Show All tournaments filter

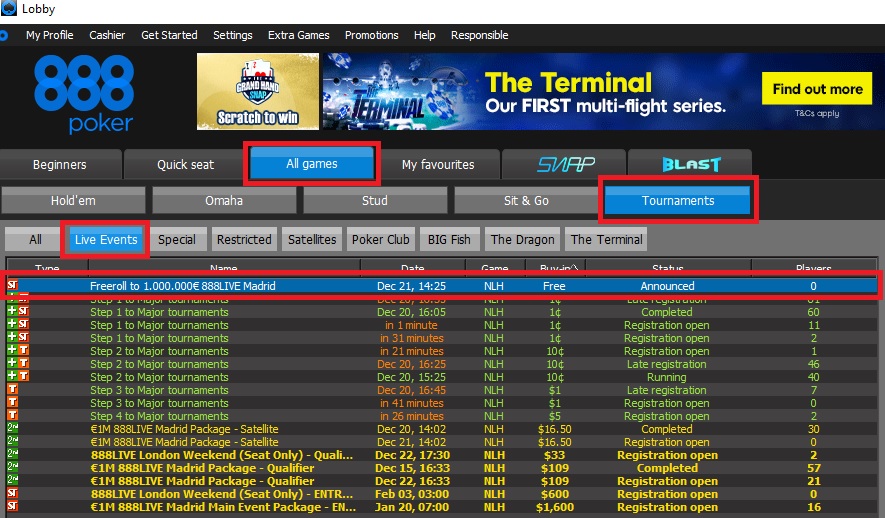35,240
